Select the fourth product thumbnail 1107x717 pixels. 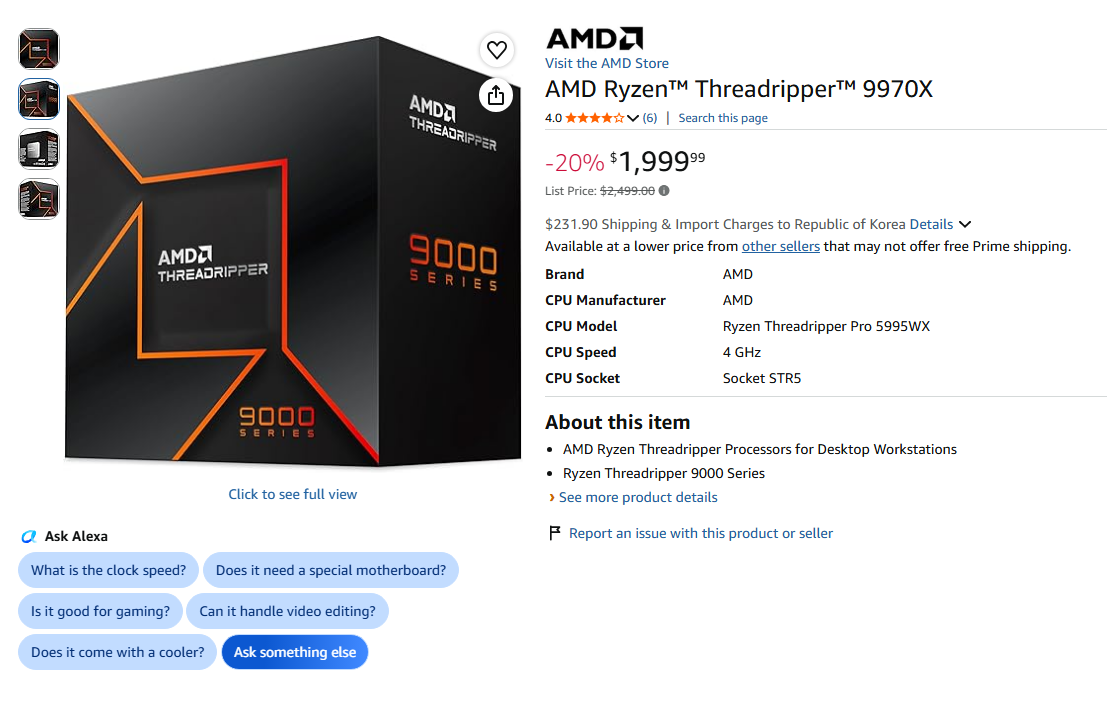coord(39,199)
